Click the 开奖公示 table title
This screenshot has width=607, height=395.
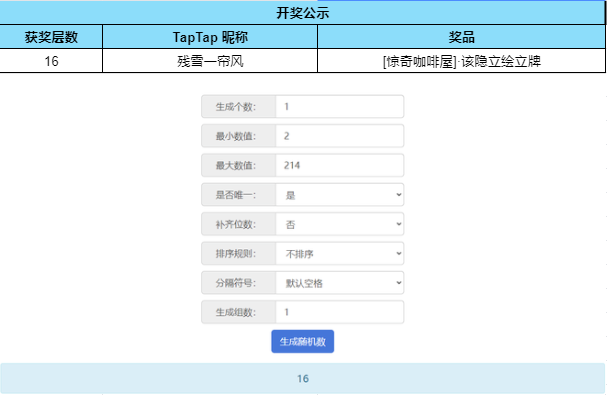pos(302,13)
